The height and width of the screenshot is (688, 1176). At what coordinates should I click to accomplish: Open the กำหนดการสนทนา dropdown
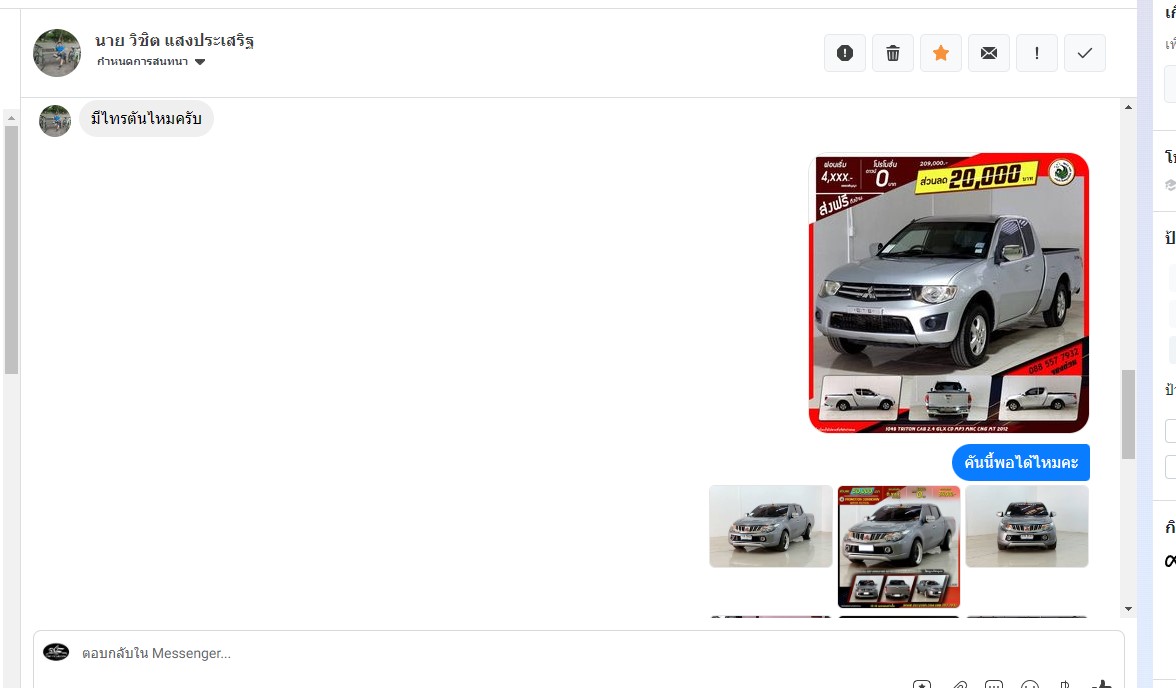151,62
